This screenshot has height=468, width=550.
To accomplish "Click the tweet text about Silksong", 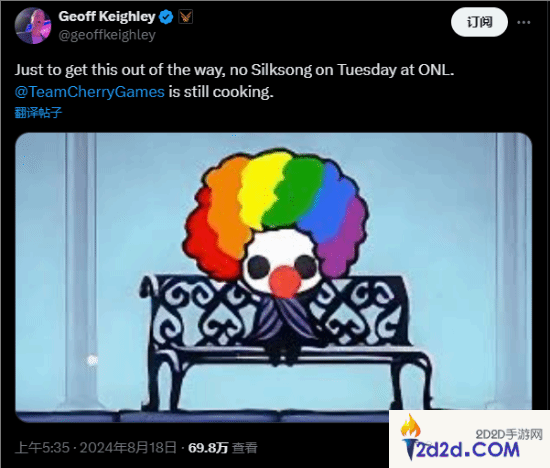I will click(x=234, y=81).
